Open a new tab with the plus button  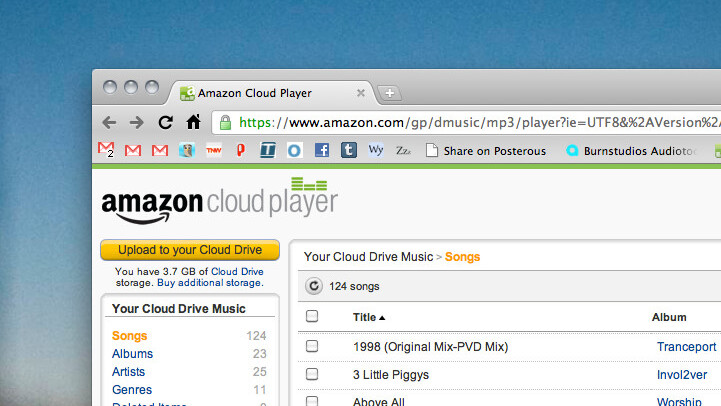pyautogui.click(x=389, y=94)
